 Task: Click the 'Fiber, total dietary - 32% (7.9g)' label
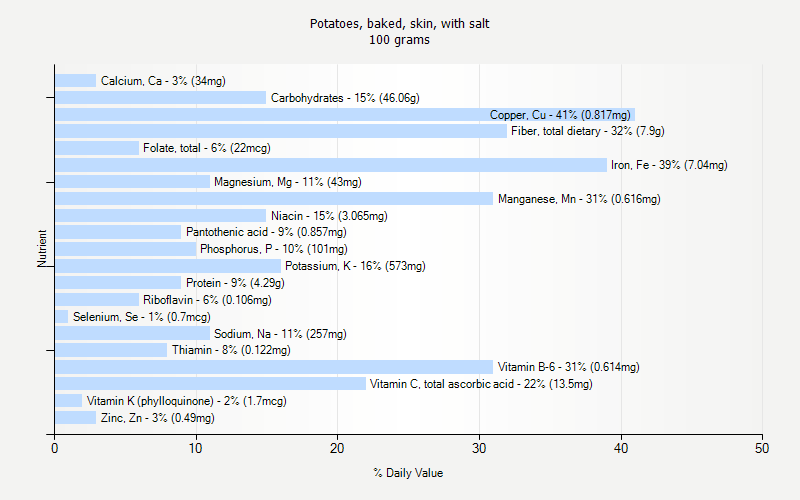(588, 131)
